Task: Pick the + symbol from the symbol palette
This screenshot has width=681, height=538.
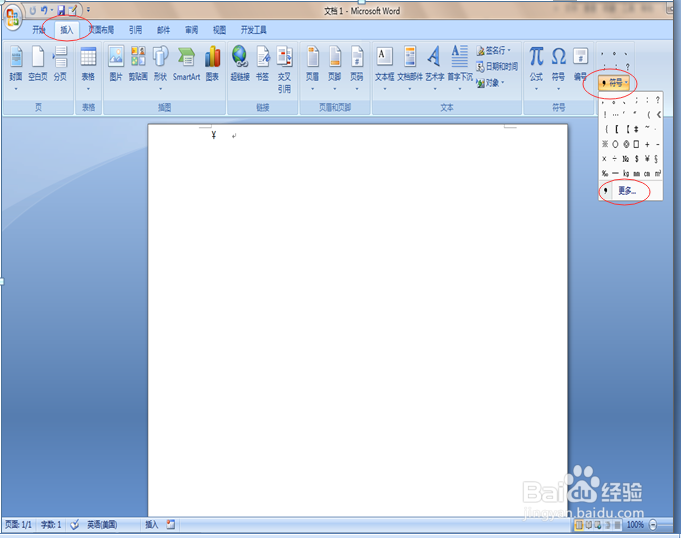Action: click(647, 144)
